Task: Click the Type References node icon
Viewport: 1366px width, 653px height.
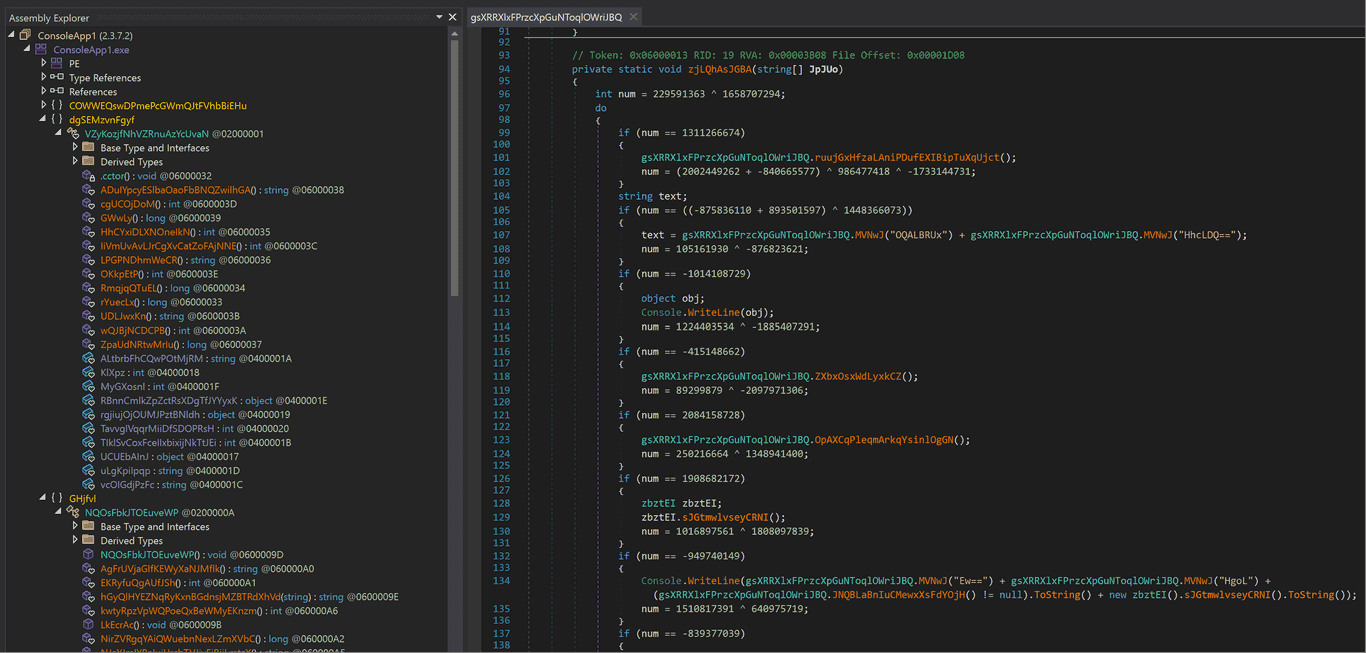Action: click(57, 77)
